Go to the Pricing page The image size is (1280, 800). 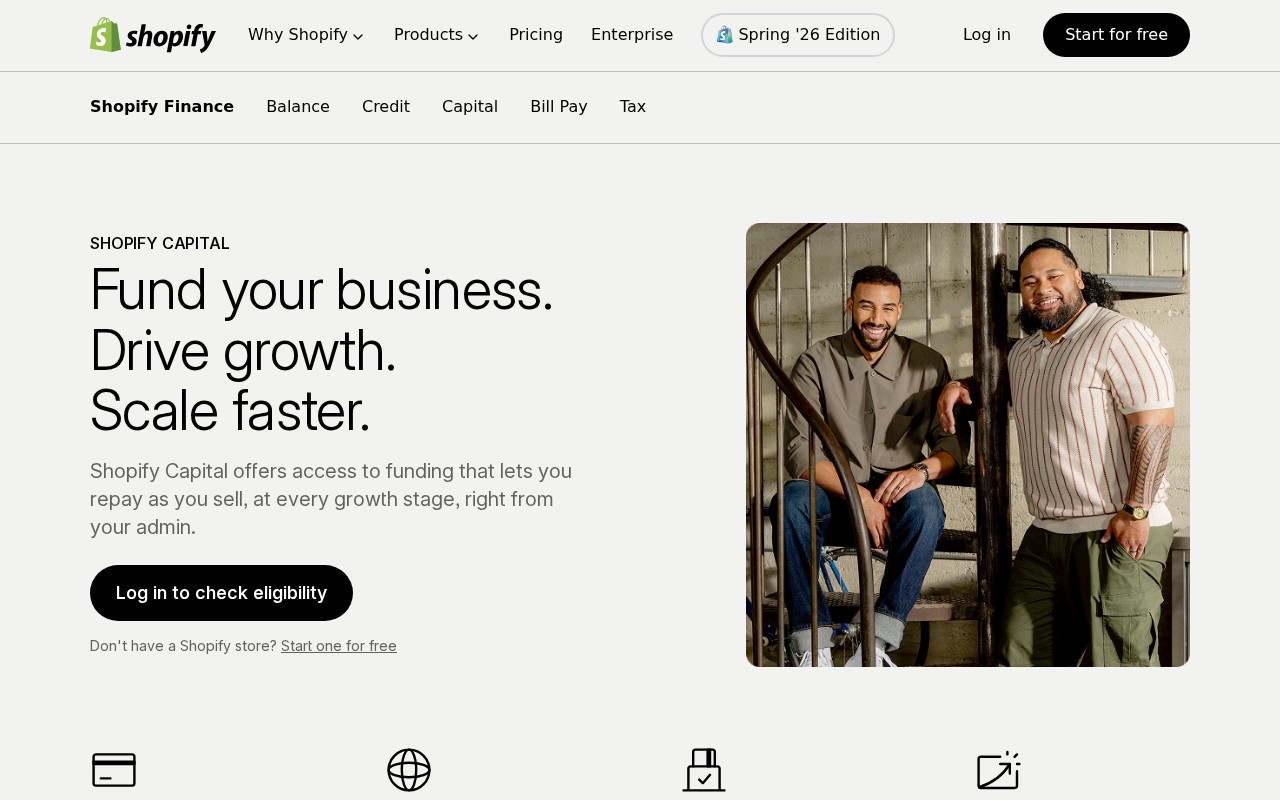[536, 35]
